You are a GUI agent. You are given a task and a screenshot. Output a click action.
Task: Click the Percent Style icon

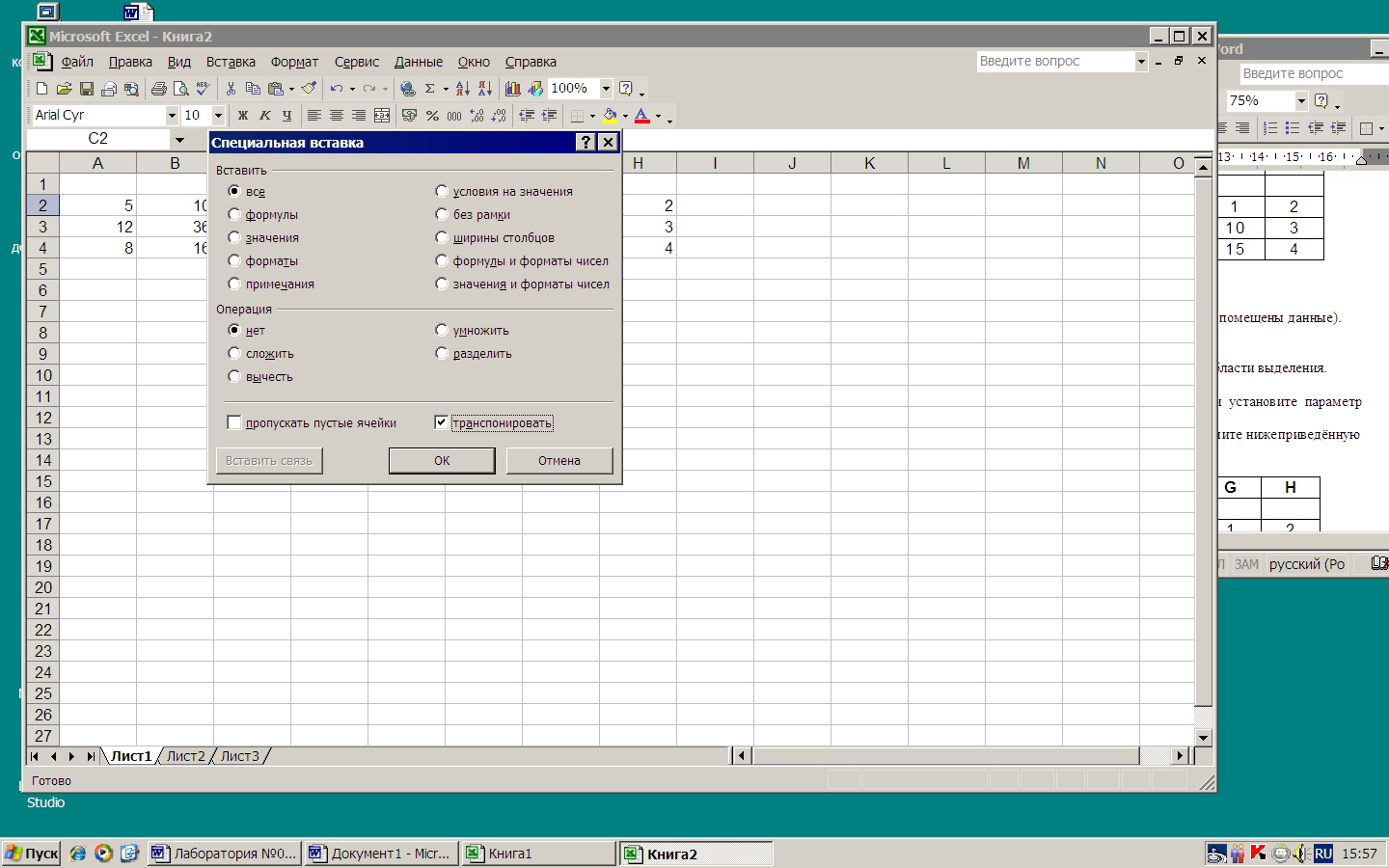click(432, 116)
